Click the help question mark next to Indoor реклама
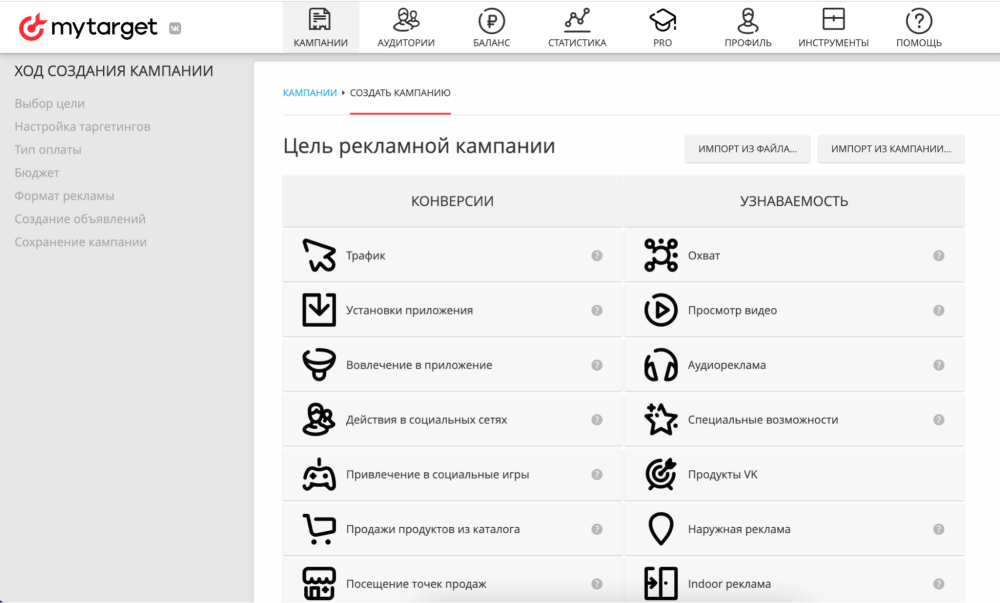Image resolution: width=1000 pixels, height=603 pixels. point(938,583)
